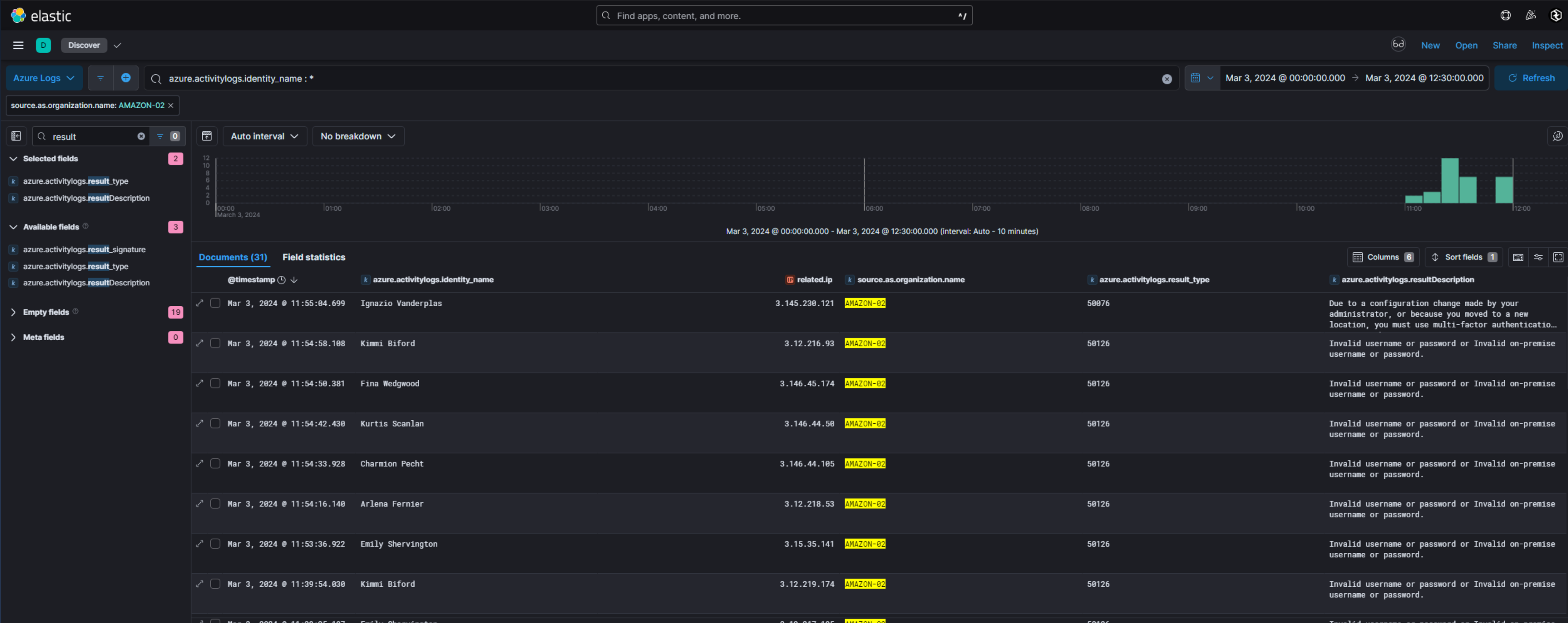Collapse the fields sidebar panel
The height and width of the screenshot is (623, 1568).
16,136
